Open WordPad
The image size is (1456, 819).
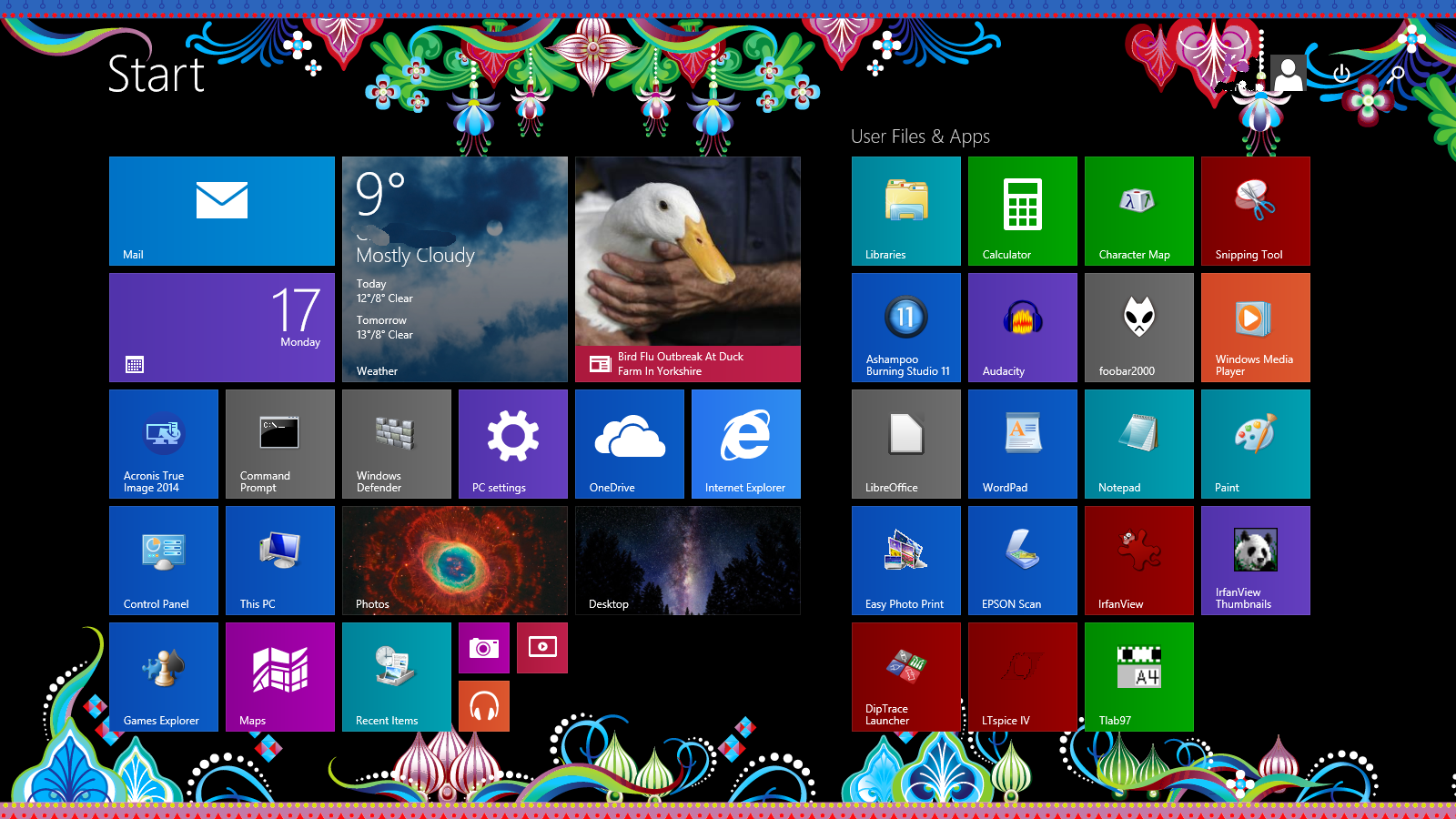1023,444
